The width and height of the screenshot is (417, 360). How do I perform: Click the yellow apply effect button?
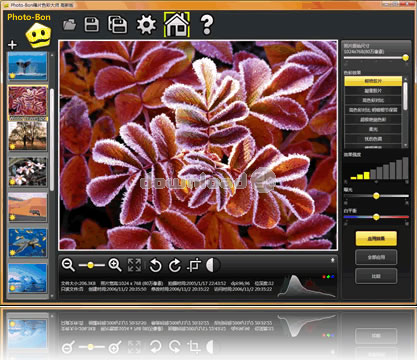tap(376, 239)
